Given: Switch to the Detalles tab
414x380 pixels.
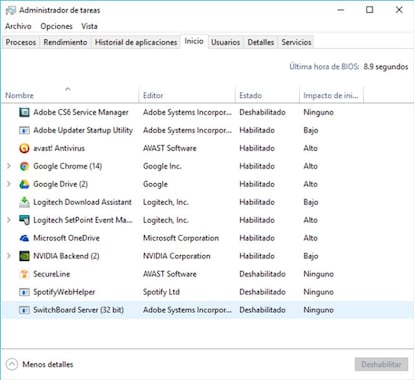Looking at the screenshot, I should (261, 42).
